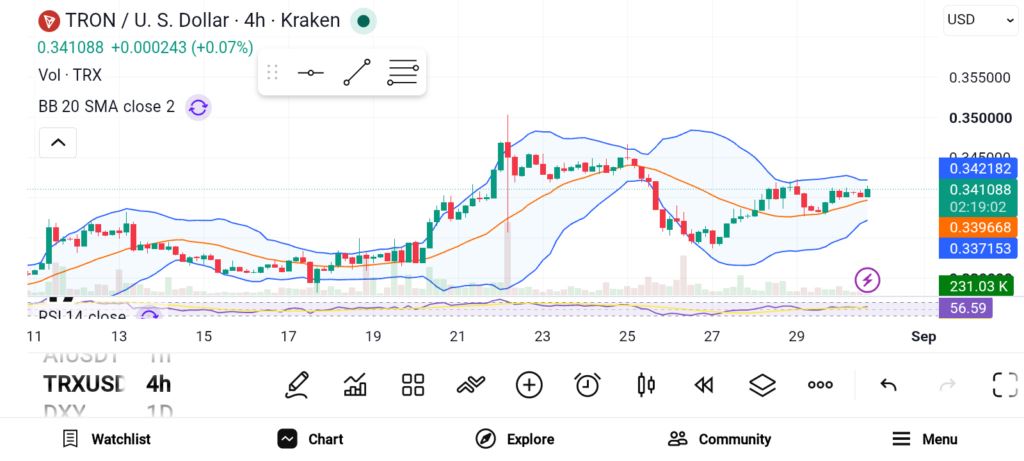Open the Explore tab
The width and height of the screenshot is (1024, 461).
click(515, 439)
